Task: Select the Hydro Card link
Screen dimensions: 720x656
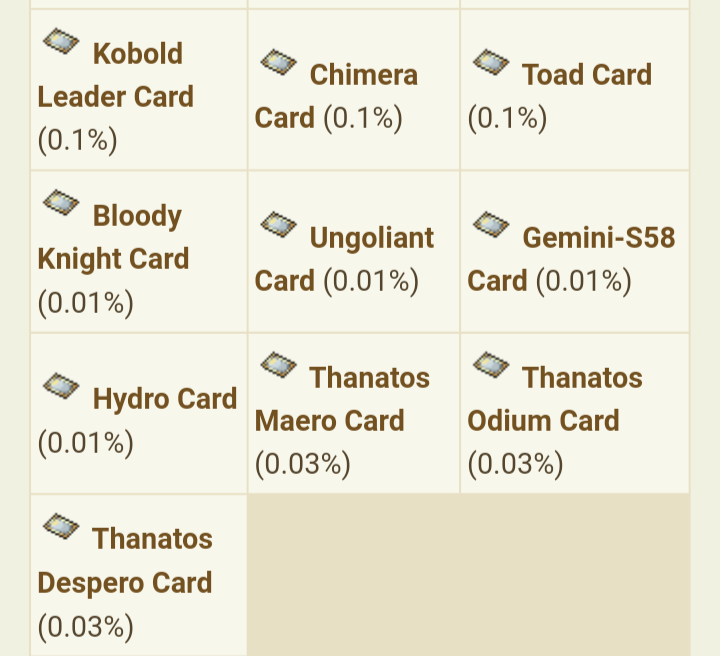Action: pyautogui.click(x=165, y=398)
